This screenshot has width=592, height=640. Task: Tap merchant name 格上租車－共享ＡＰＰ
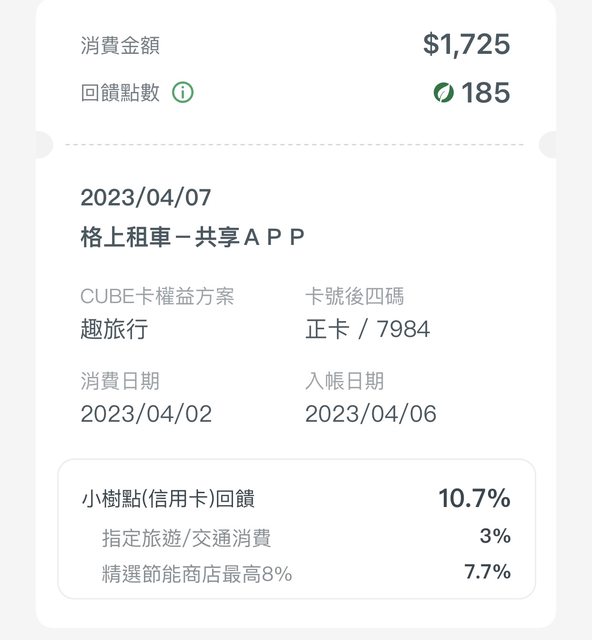coord(192,237)
